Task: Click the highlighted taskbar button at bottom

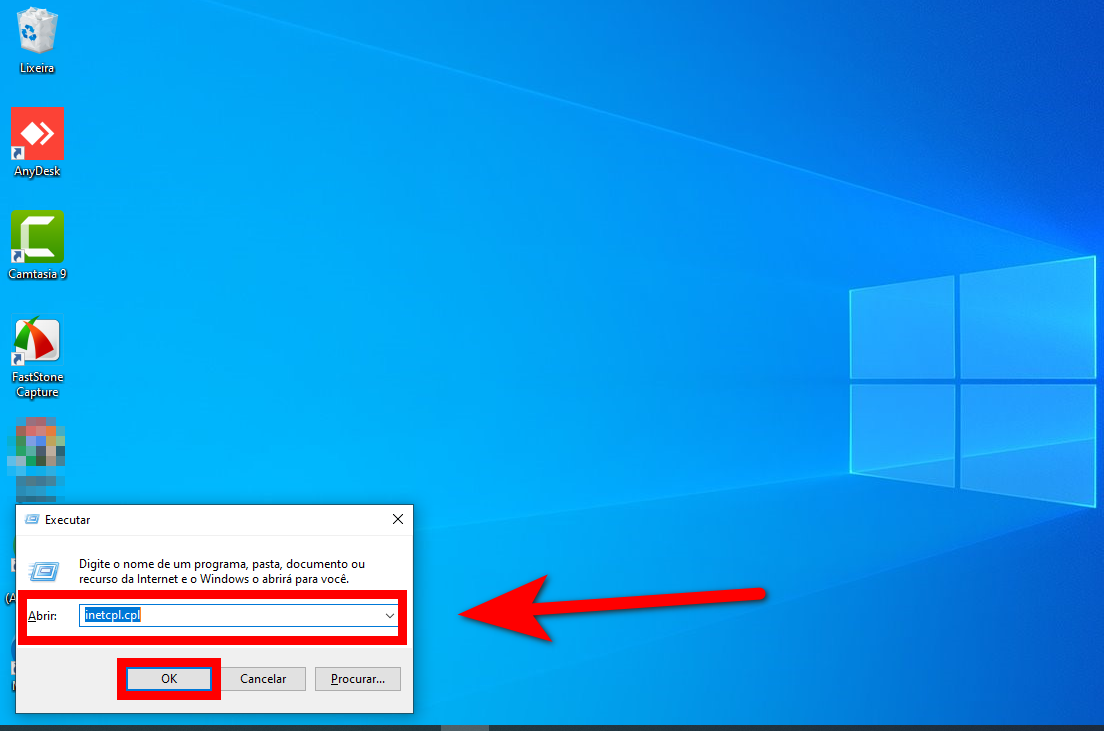Action: [464, 727]
